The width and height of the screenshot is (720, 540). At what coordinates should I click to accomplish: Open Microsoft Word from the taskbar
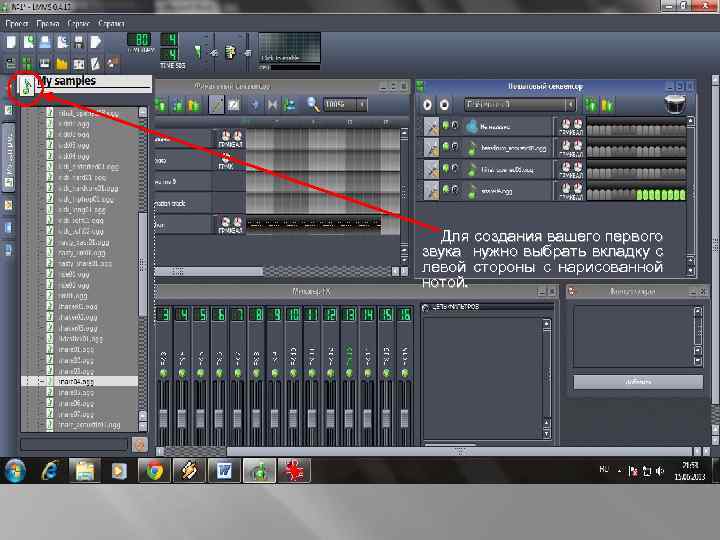pyautogui.click(x=224, y=471)
